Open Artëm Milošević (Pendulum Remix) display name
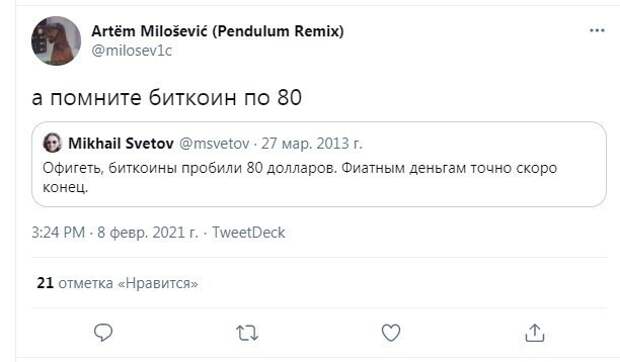This screenshot has height=362, width=620. tap(217, 31)
